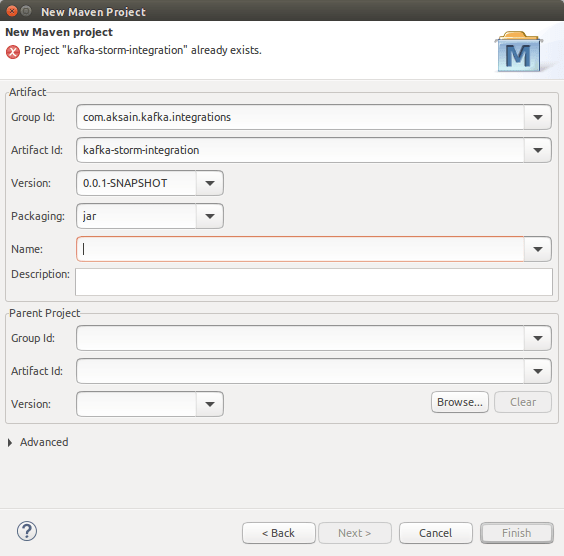Viewport: 564px width, 556px height.
Task: Open the Parent Project Artifact Id dropdown arrow
Action: tap(537, 371)
